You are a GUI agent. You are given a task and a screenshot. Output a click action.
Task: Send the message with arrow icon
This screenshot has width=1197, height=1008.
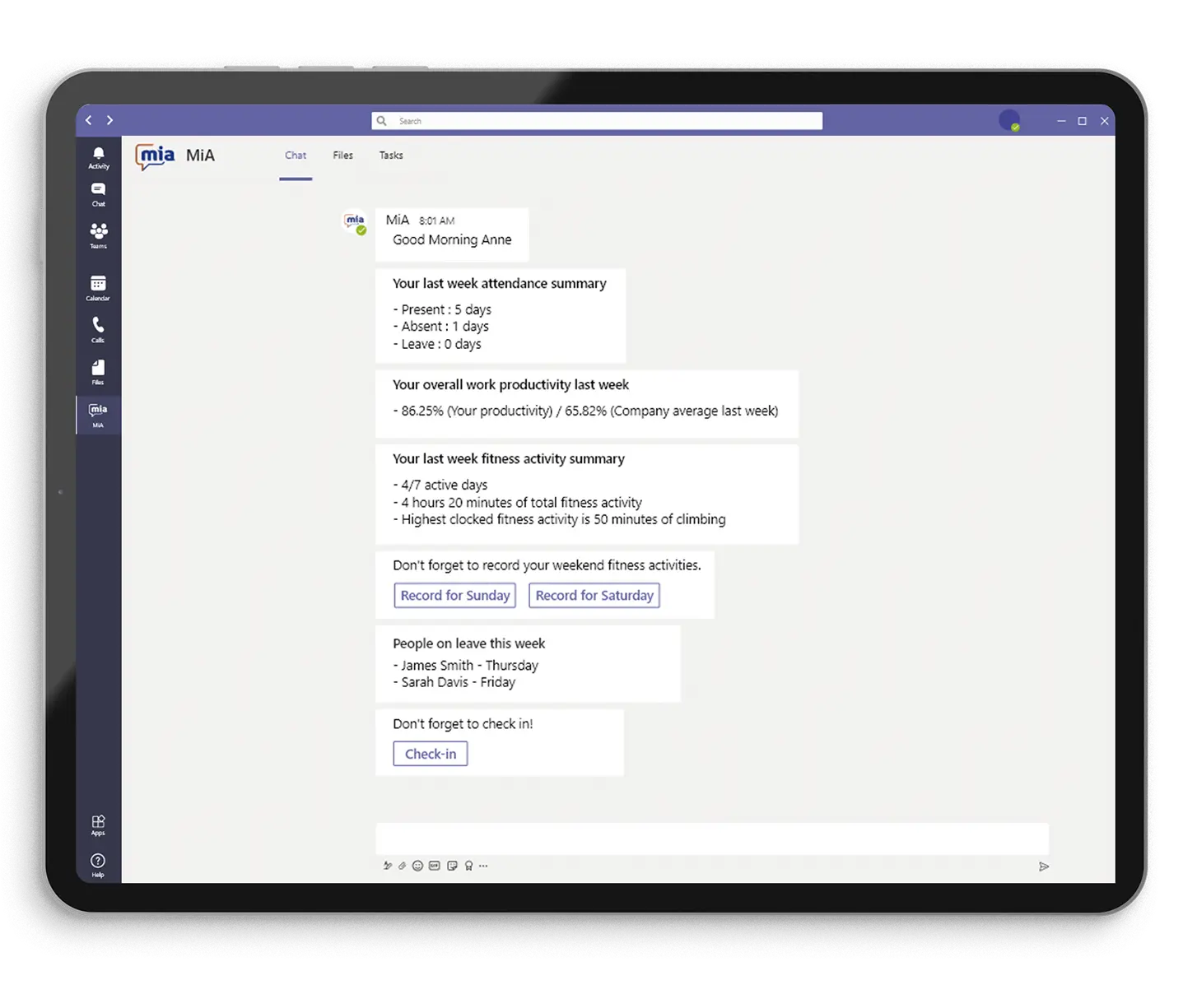pyautogui.click(x=1044, y=866)
